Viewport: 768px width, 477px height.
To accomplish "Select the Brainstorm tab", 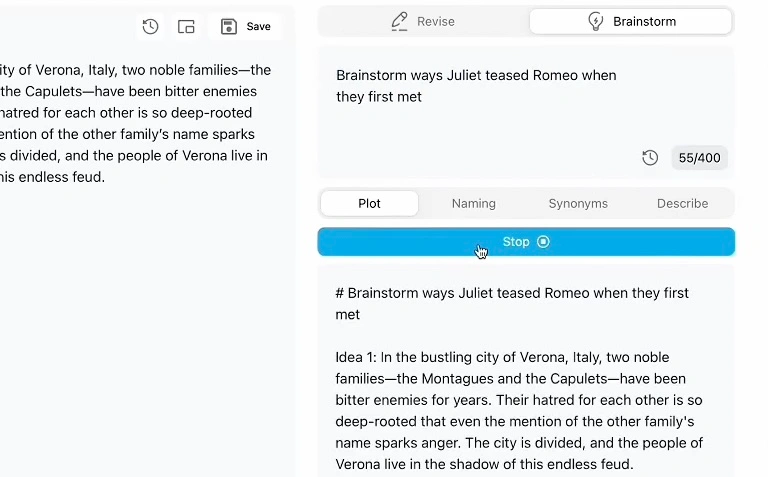I will (x=631, y=22).
